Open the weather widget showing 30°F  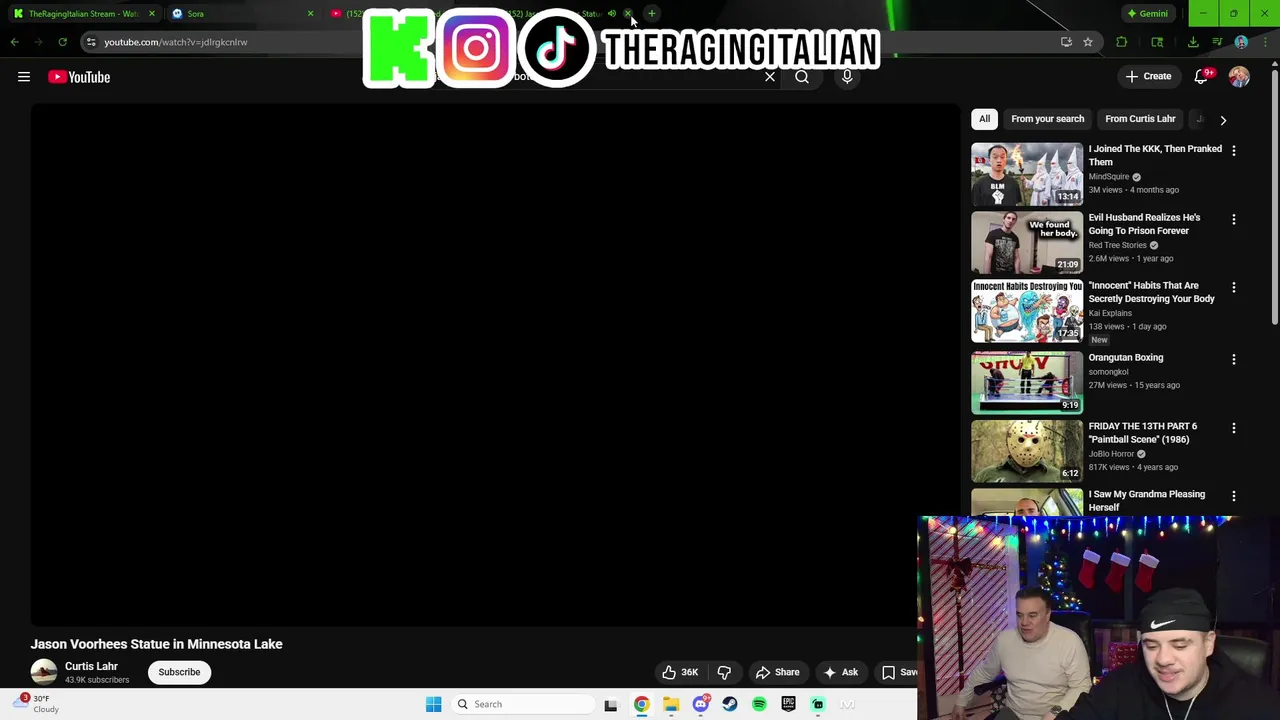(38, 704)
